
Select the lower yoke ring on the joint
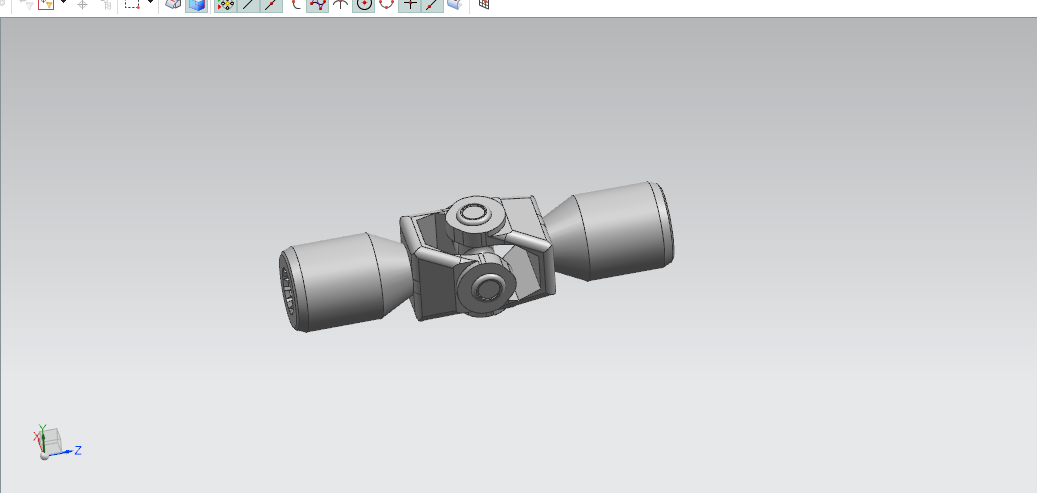[x=487, y=288]
